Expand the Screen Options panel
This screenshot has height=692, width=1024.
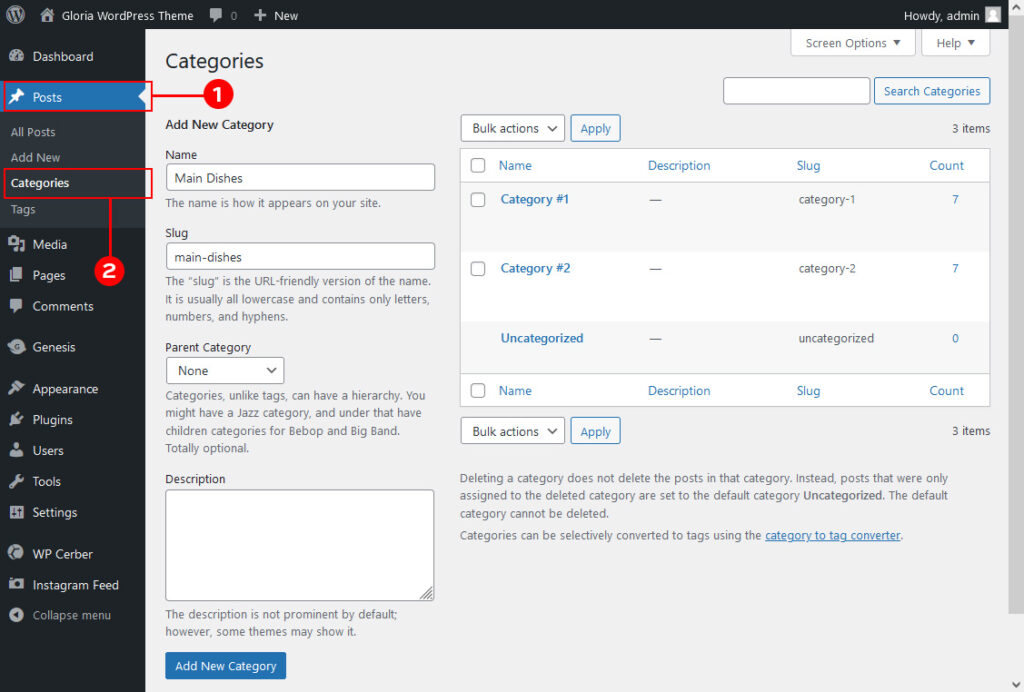click(852, 42)
